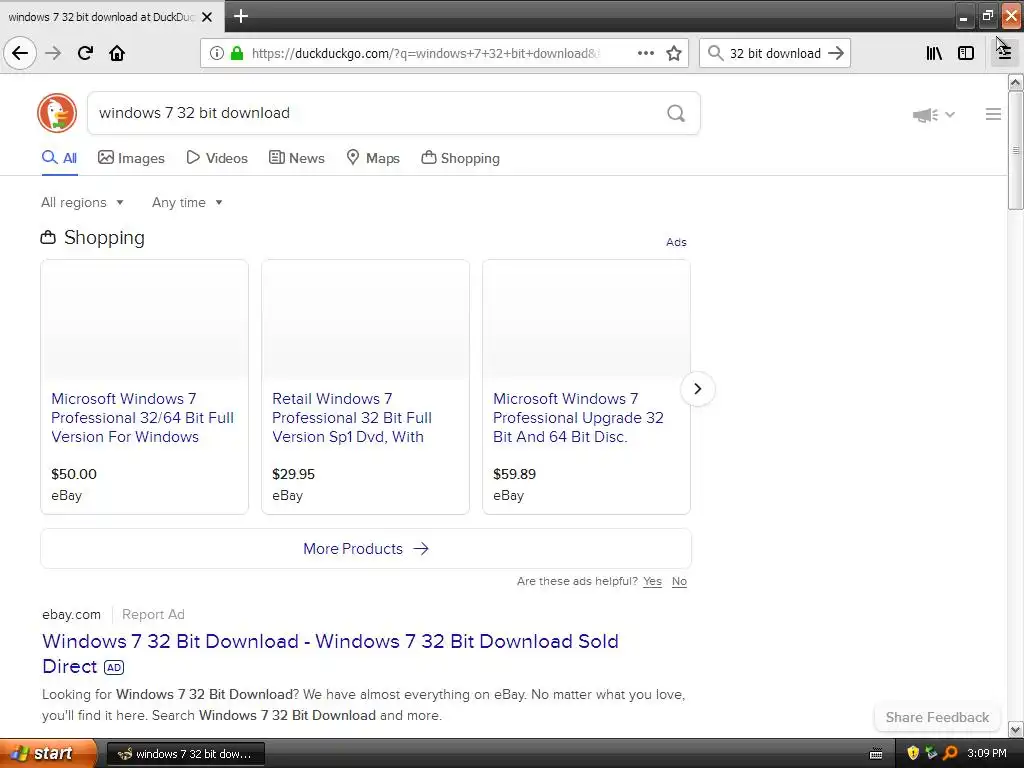
Task: Open the browser home page icon
Action: [117, 53]
